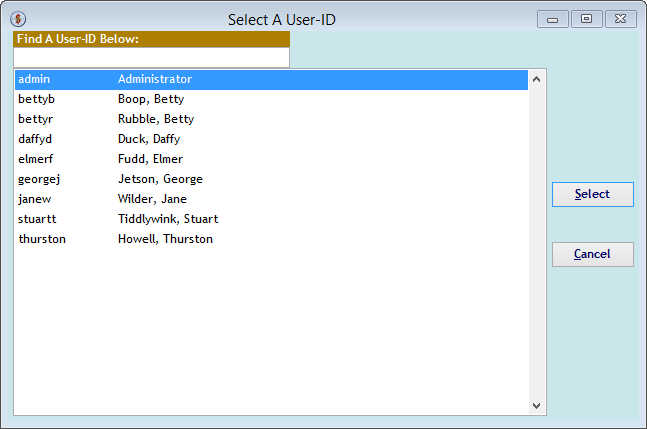Click the name Howell, Thurston
The height and width of the screenshot is (429, 647).
coord(165,239)
